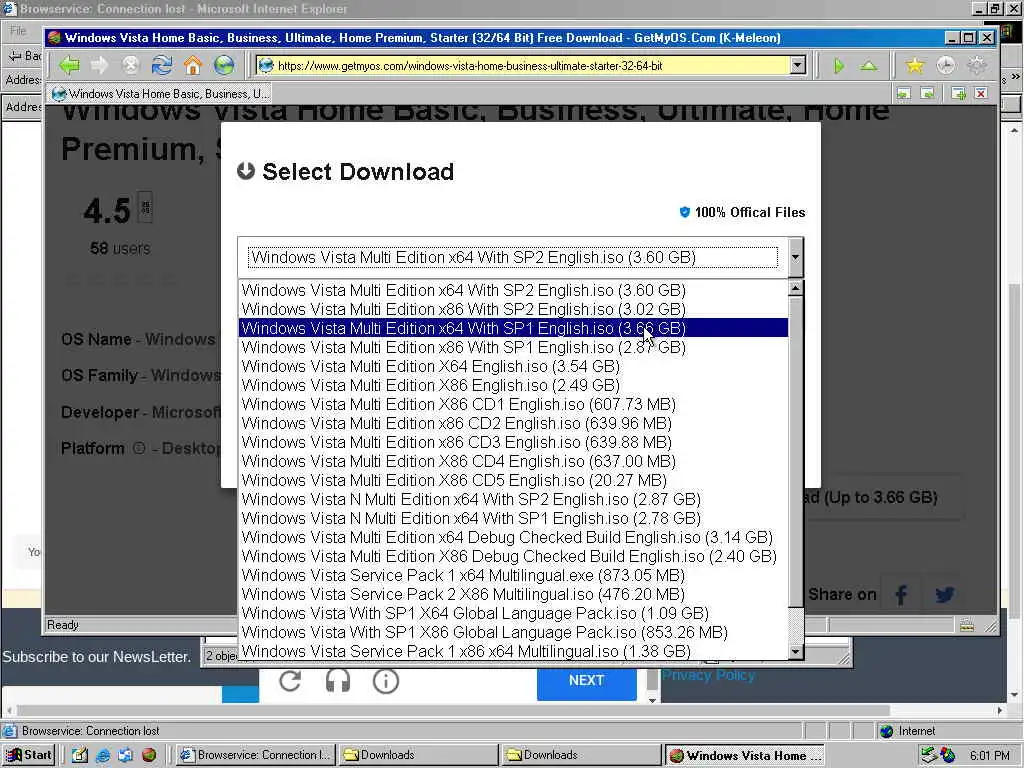The image size is (1024, 768).
Task: Click the previous tab icon on the tab bar
Action: point(904,94)
